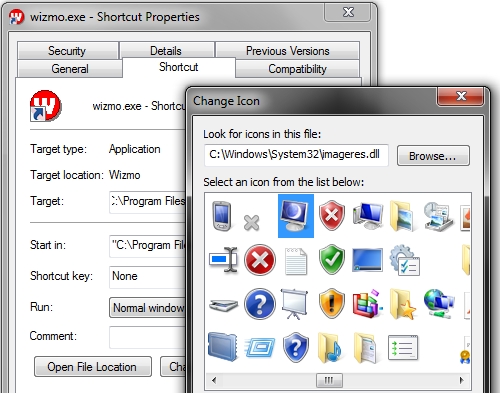Select the red circle X error icon

260,260
